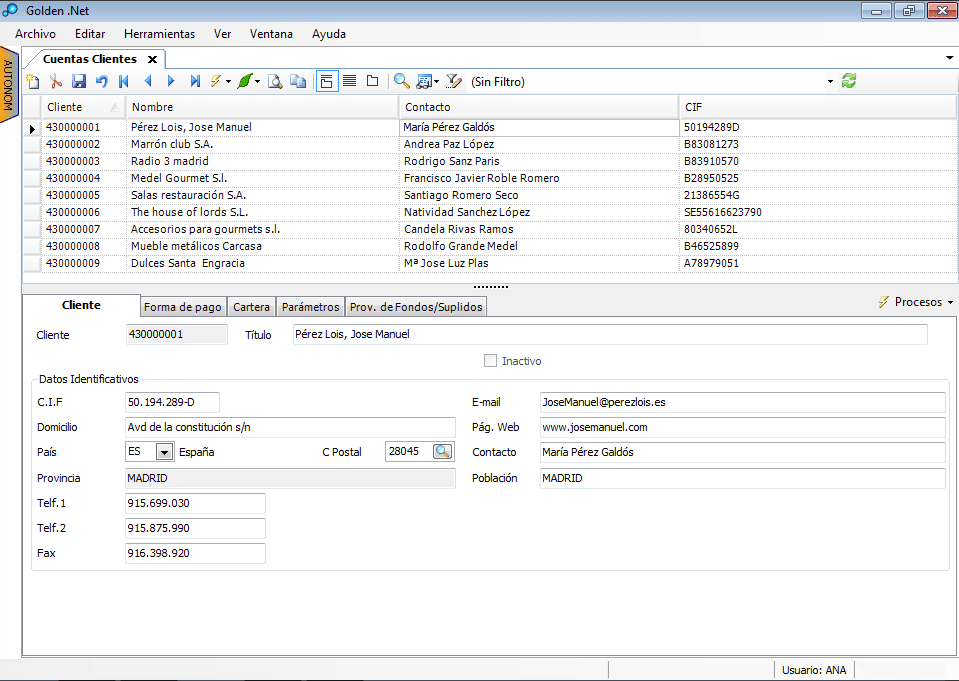The width and height of the screenshot is (959, 681).
Task: Open the magnifying glass search tool
Action: pyautogui.click(x=401, y=82)
